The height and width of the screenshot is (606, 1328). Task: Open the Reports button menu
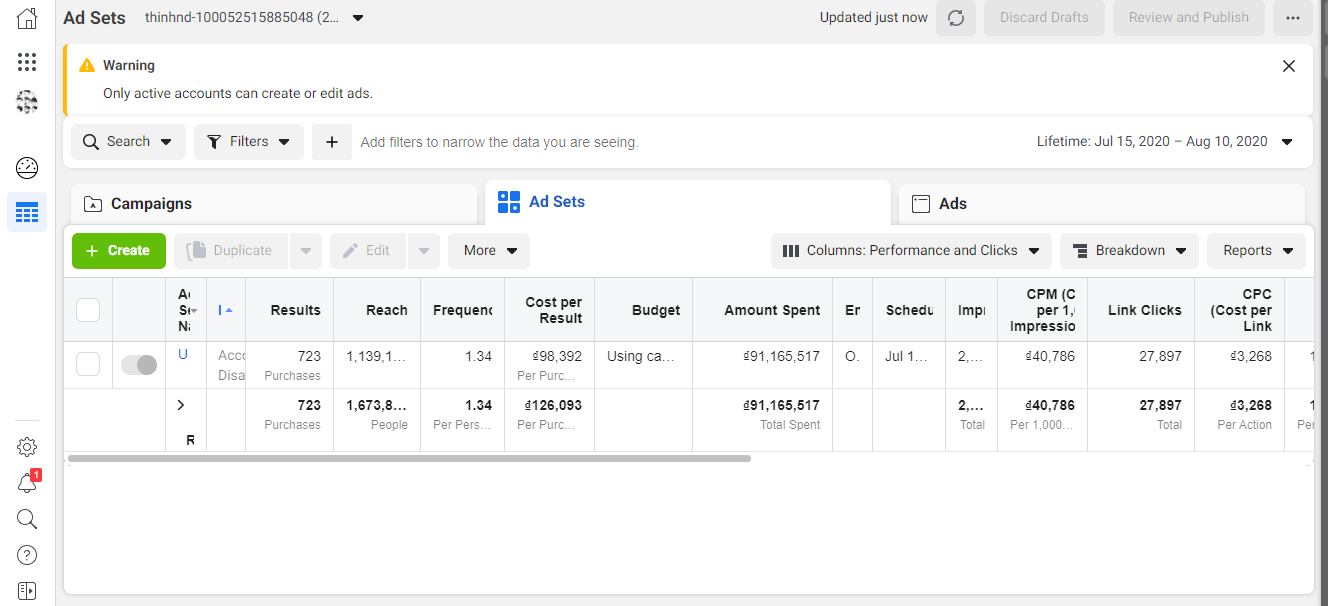1256,251
